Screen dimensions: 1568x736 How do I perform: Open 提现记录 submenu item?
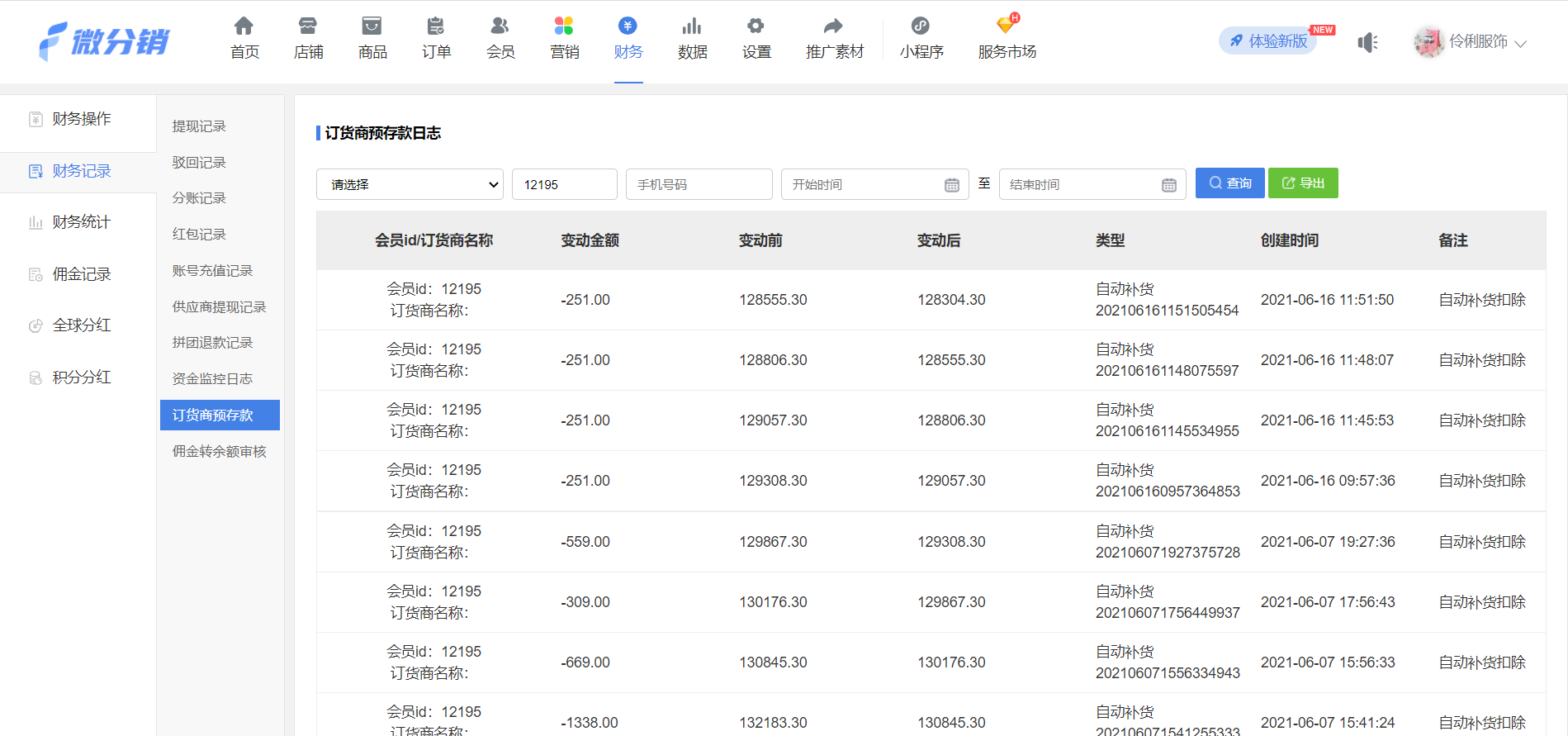pyautogui.click(x=199, y=126)
